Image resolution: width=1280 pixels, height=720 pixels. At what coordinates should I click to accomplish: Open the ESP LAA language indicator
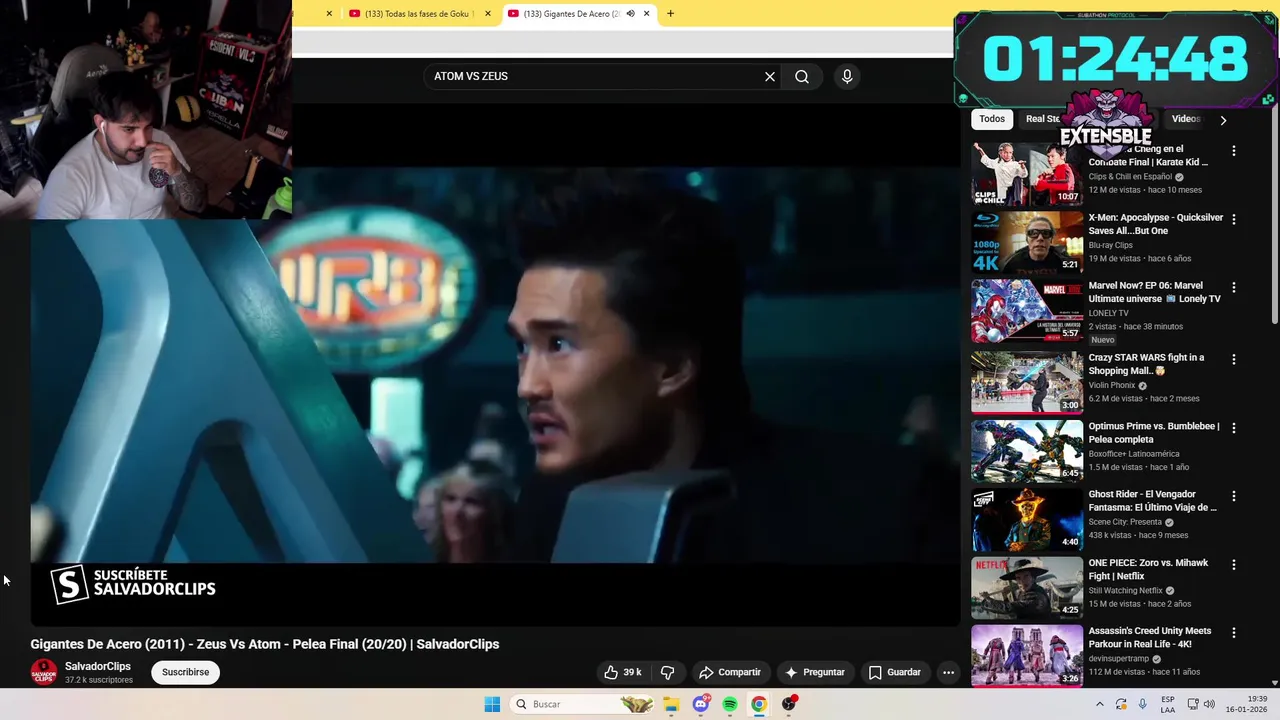click(1168, 704)
